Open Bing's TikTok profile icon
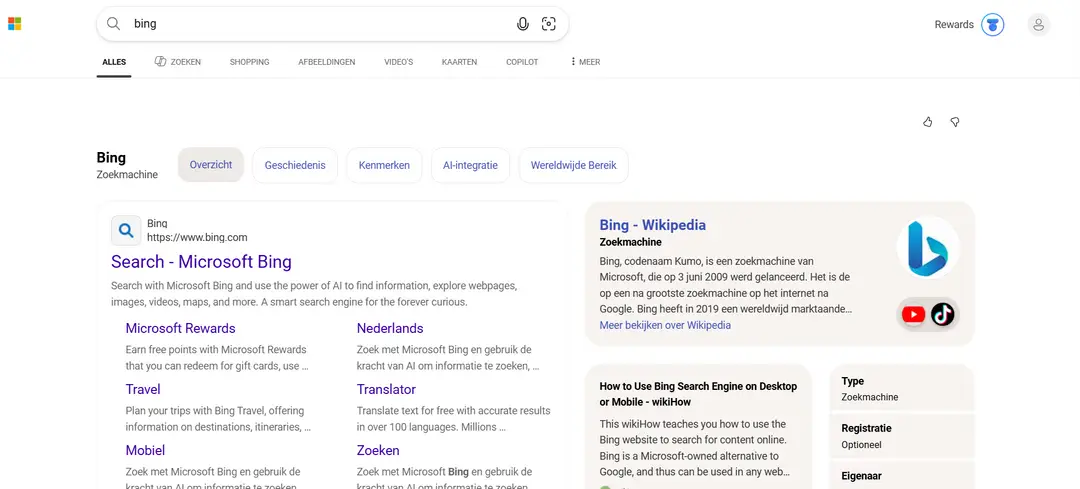The image size is (1080, 489). point(942,315)
